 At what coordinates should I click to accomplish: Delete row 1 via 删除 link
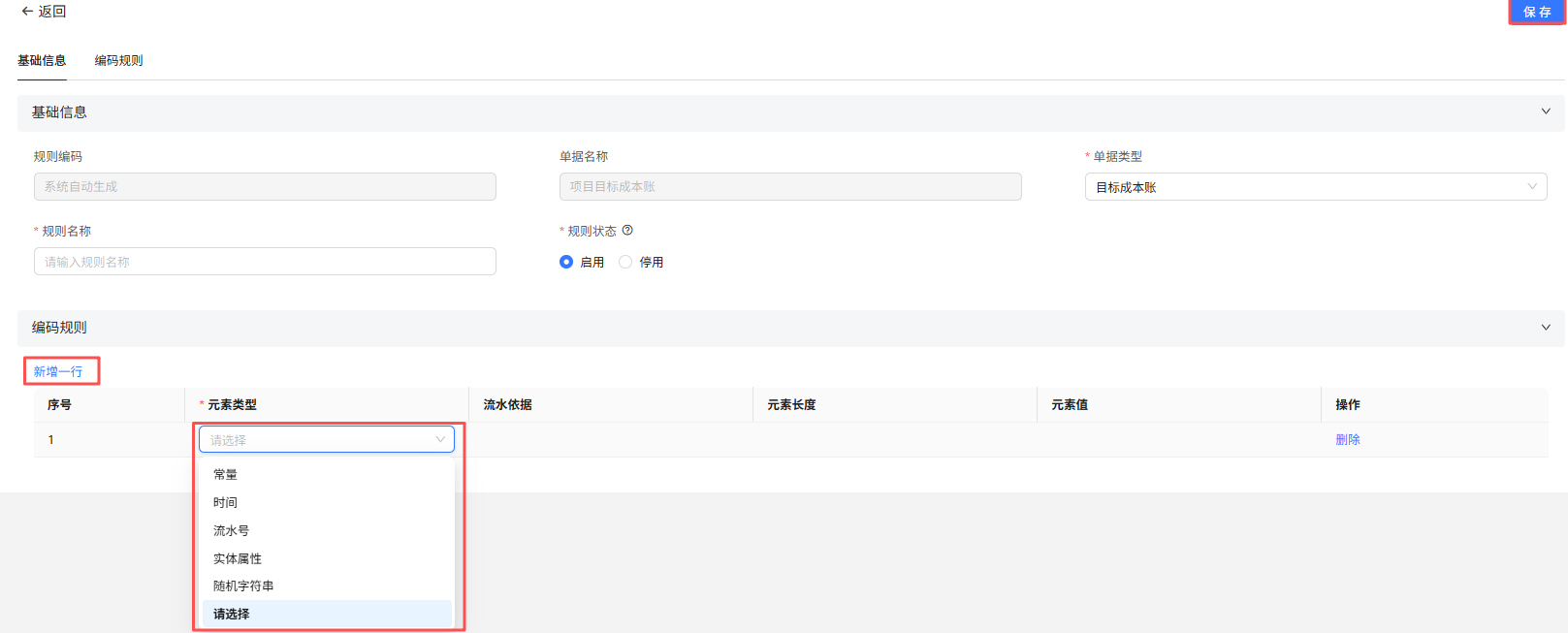1347,439
